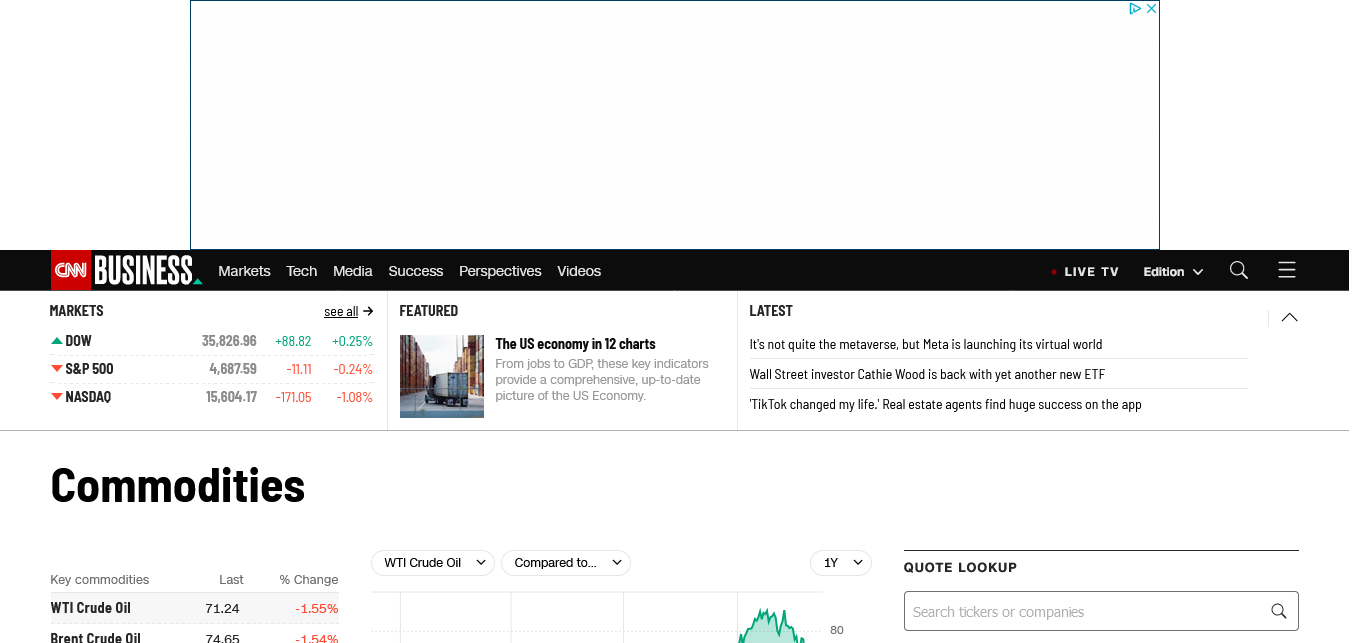Open the Perspectives section
Image resolution: width=1366 pixels, height=643 pixels.
coord(499,271)
